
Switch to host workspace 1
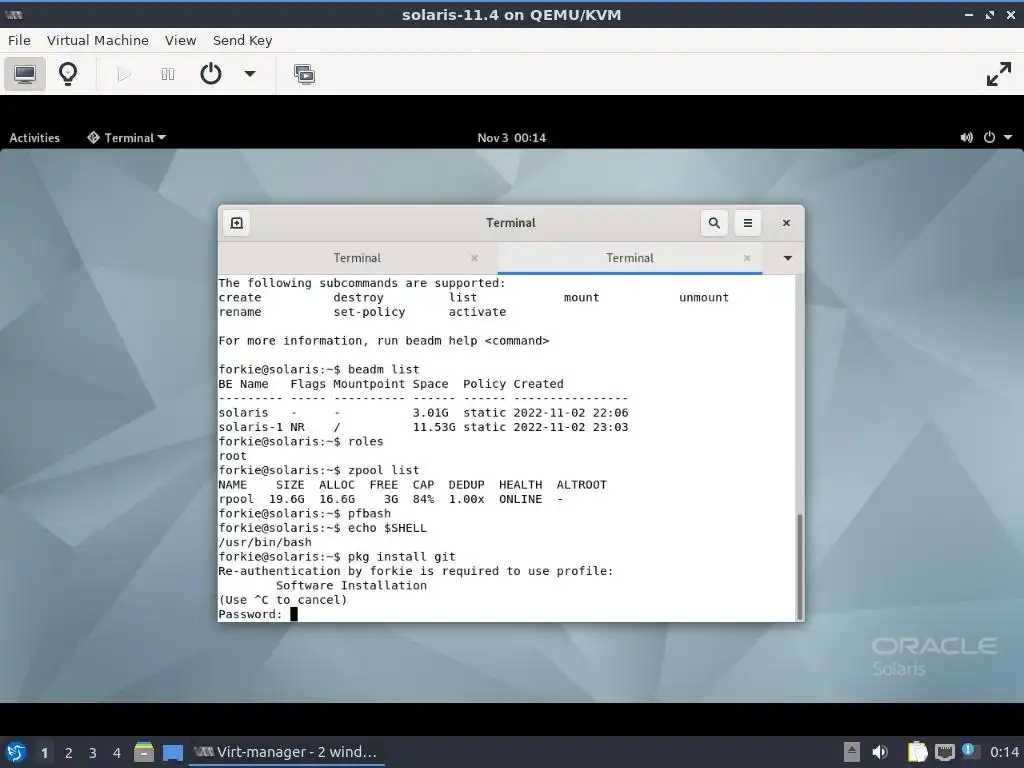click(x=44, y=753)
